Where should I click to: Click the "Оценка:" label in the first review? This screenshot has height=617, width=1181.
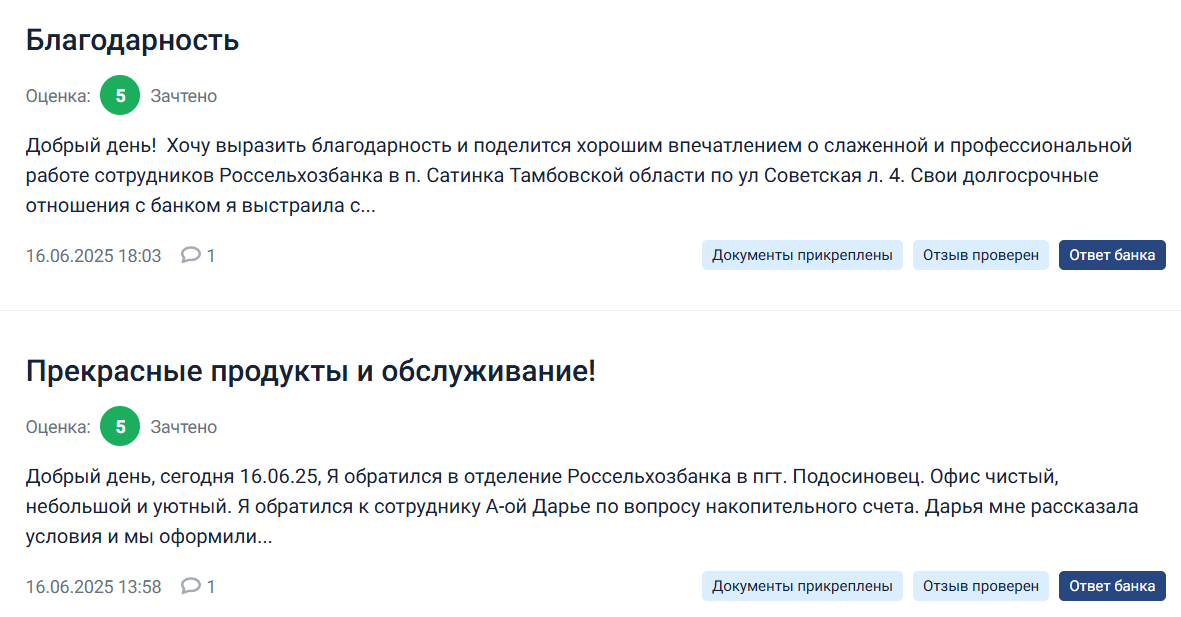click(58, 96)
